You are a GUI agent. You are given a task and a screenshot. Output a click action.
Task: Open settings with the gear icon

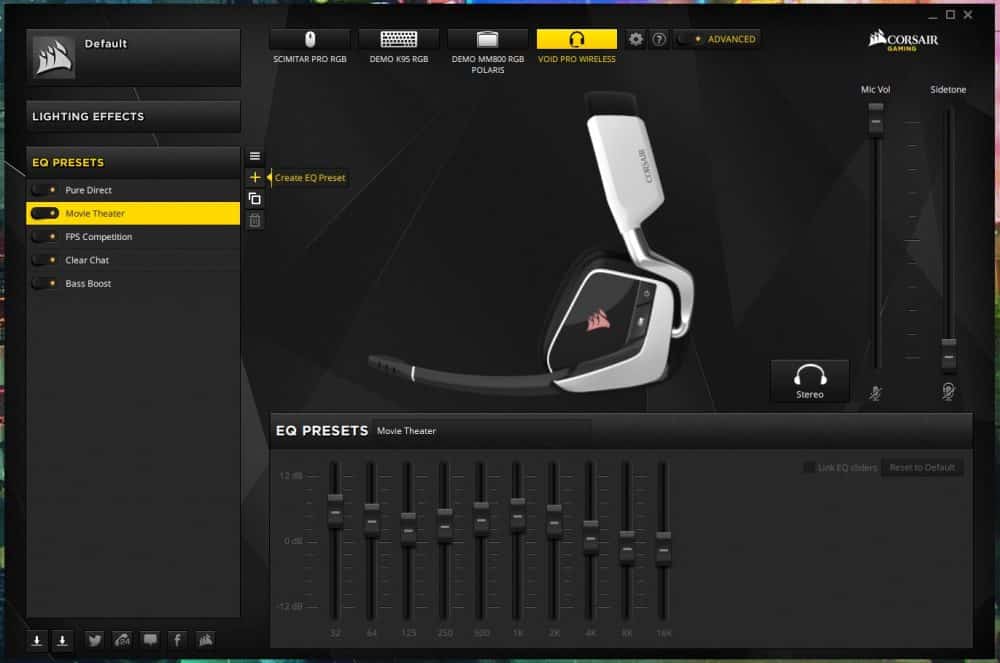(635, 40)
